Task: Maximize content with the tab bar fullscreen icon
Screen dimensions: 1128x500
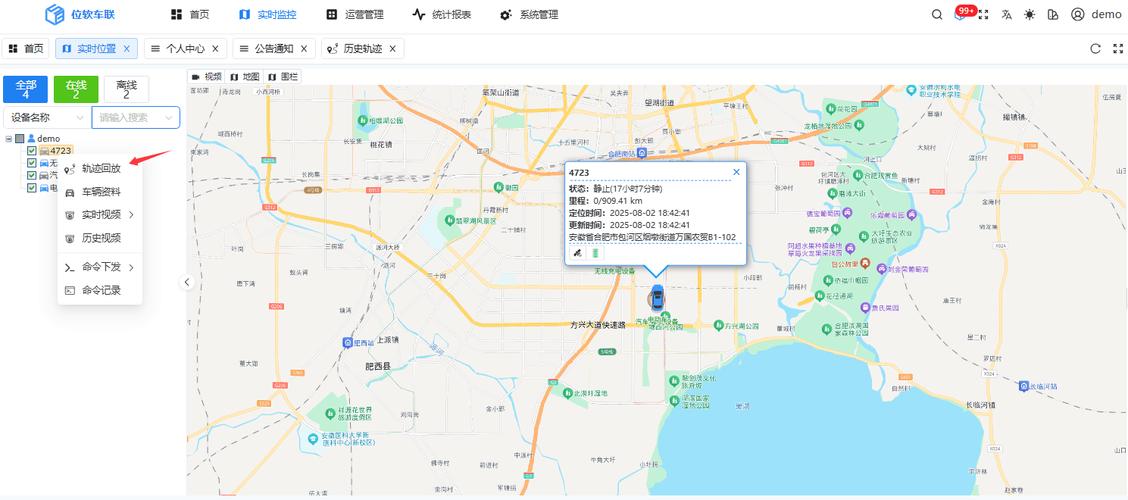Action: pyautogui.click(x=1118, y=49)
